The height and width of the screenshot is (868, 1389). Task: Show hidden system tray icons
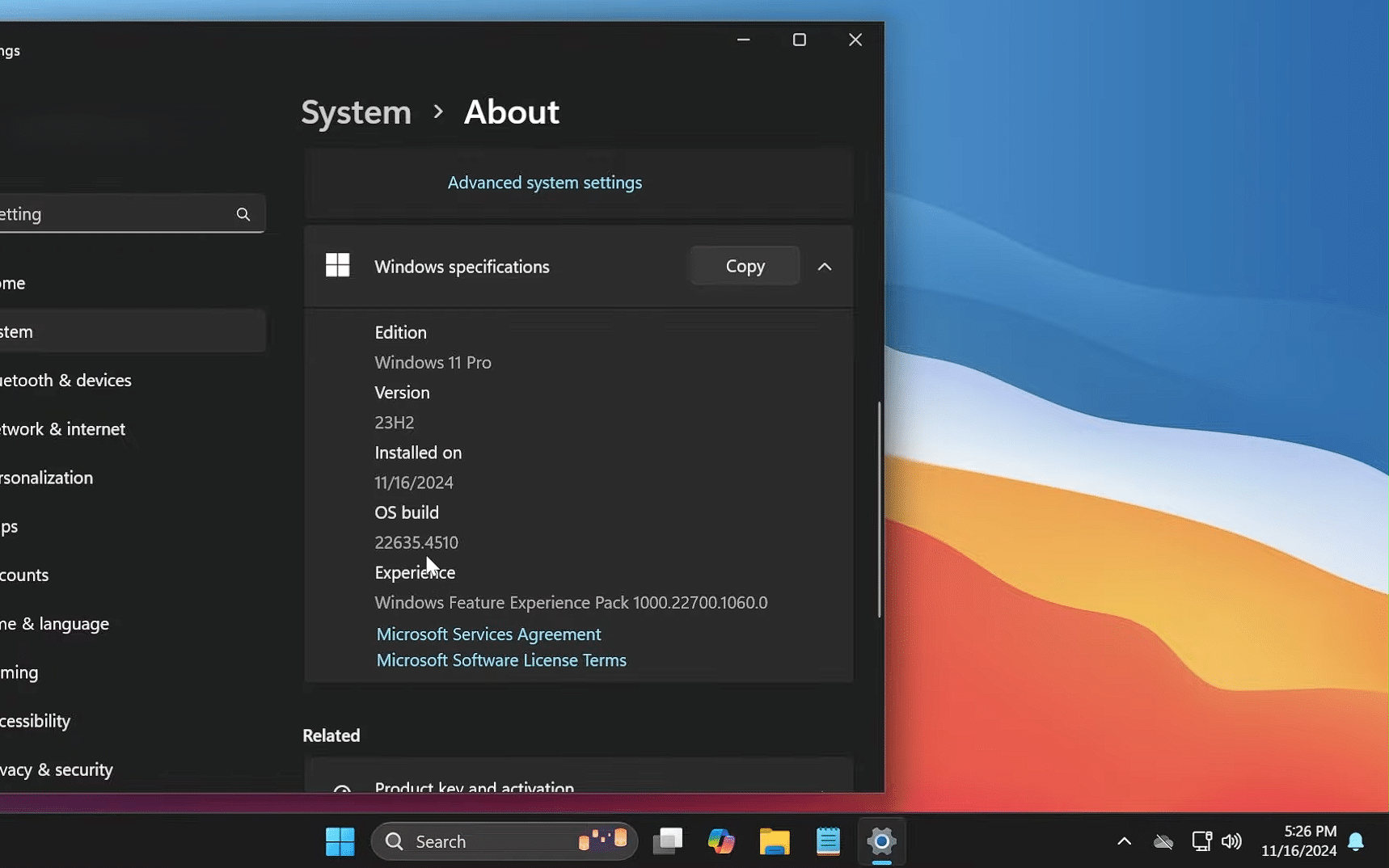[x=1124, y=841]
